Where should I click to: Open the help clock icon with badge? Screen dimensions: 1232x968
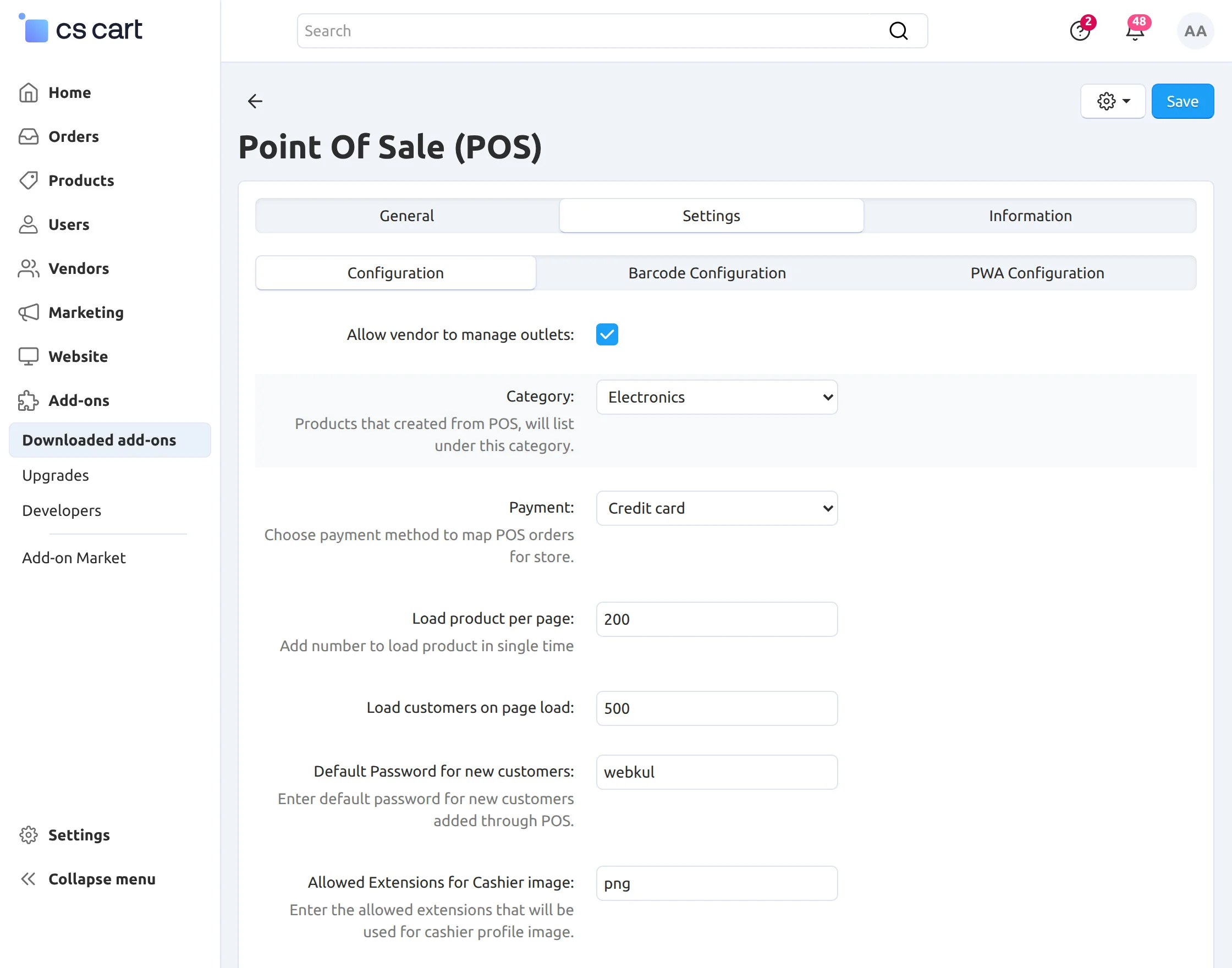tap(1080, 31)
